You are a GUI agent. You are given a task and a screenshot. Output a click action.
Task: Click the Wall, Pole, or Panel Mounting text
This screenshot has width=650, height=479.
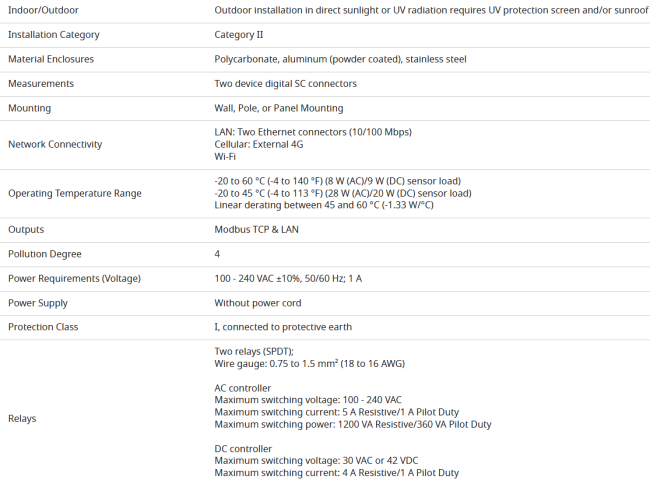click(x=279, y=108)
